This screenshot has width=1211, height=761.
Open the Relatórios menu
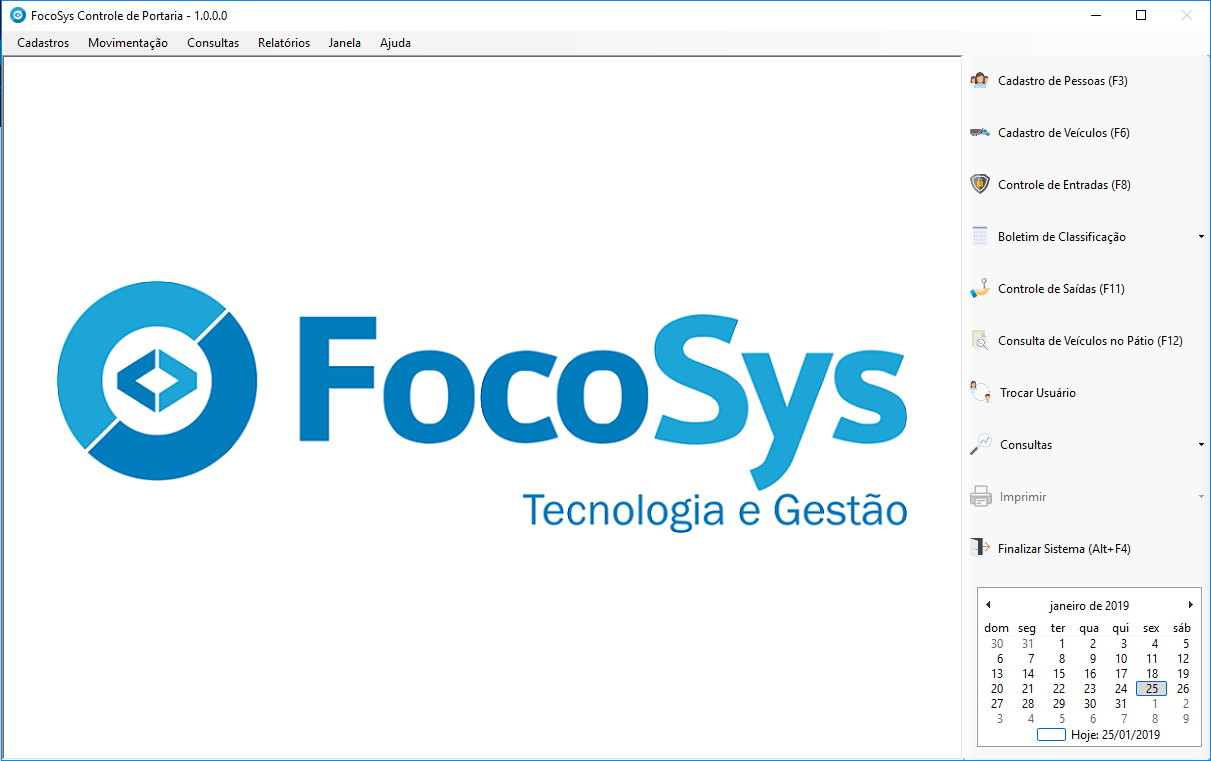pyautogui.click(x=284, y=43)
